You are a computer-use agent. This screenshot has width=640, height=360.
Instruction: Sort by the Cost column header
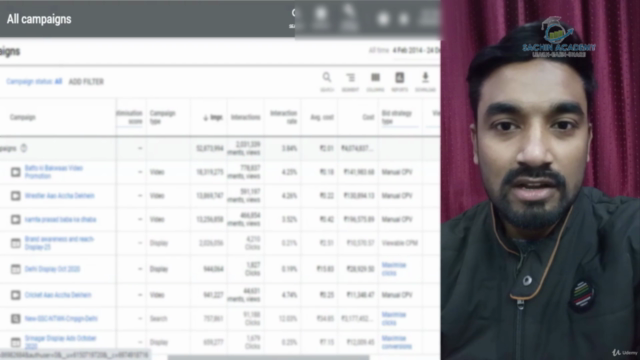[x=368, y=117]
